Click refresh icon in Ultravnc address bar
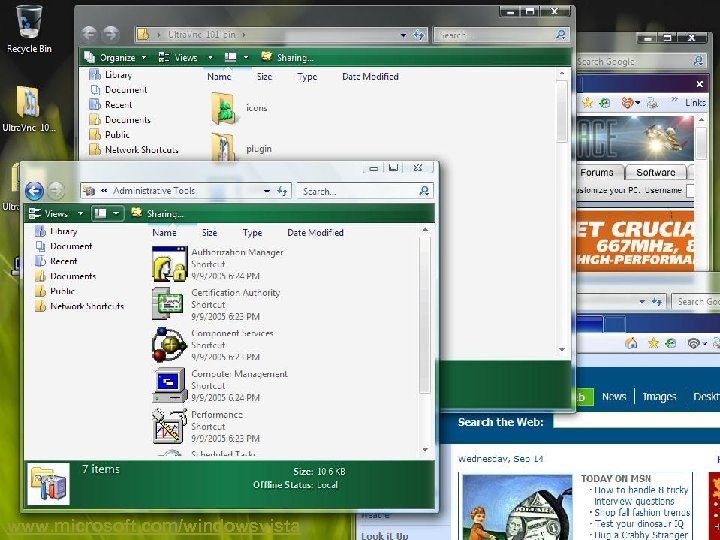The height and width of the screenshot is (540, 720). [419, 34]
